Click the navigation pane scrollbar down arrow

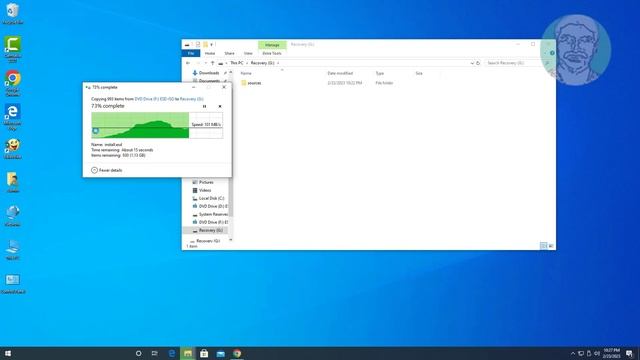(231, 240)
